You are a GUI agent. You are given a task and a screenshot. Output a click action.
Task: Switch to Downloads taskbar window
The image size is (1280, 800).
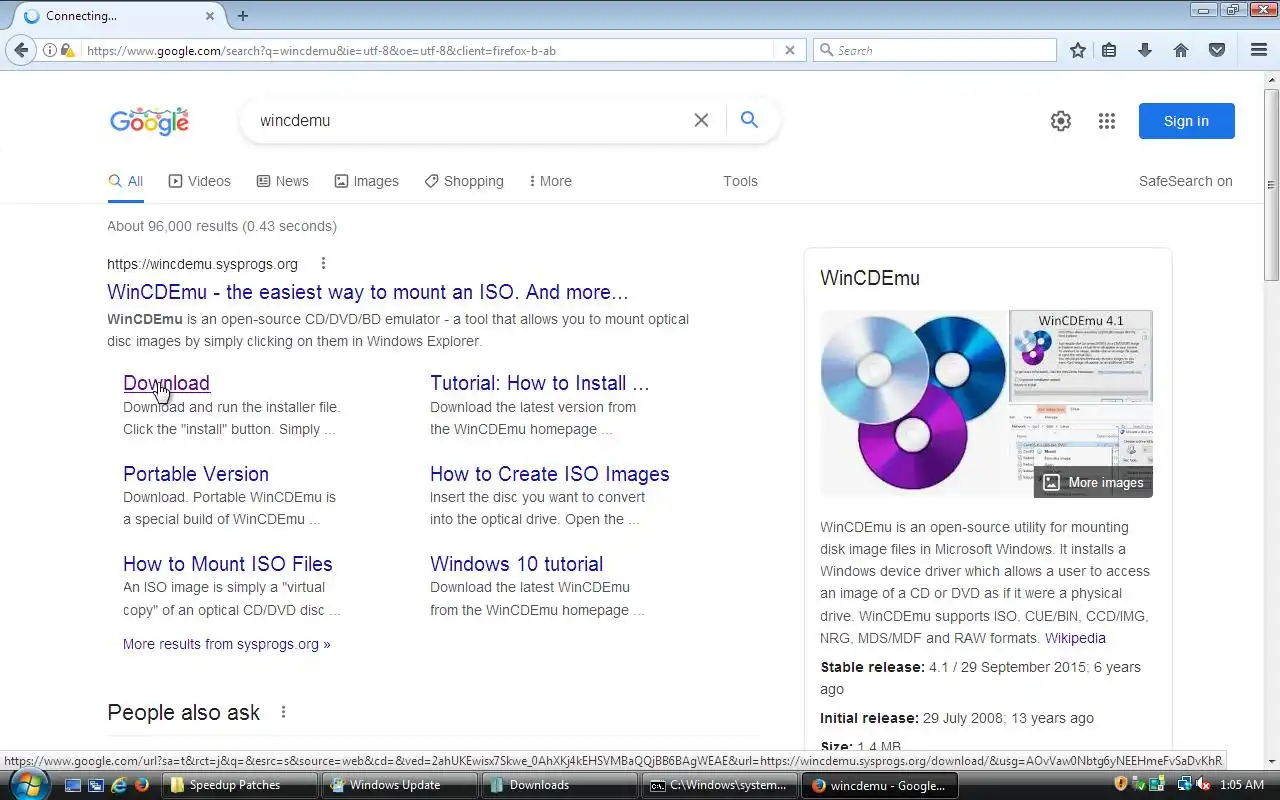(561, 785)
